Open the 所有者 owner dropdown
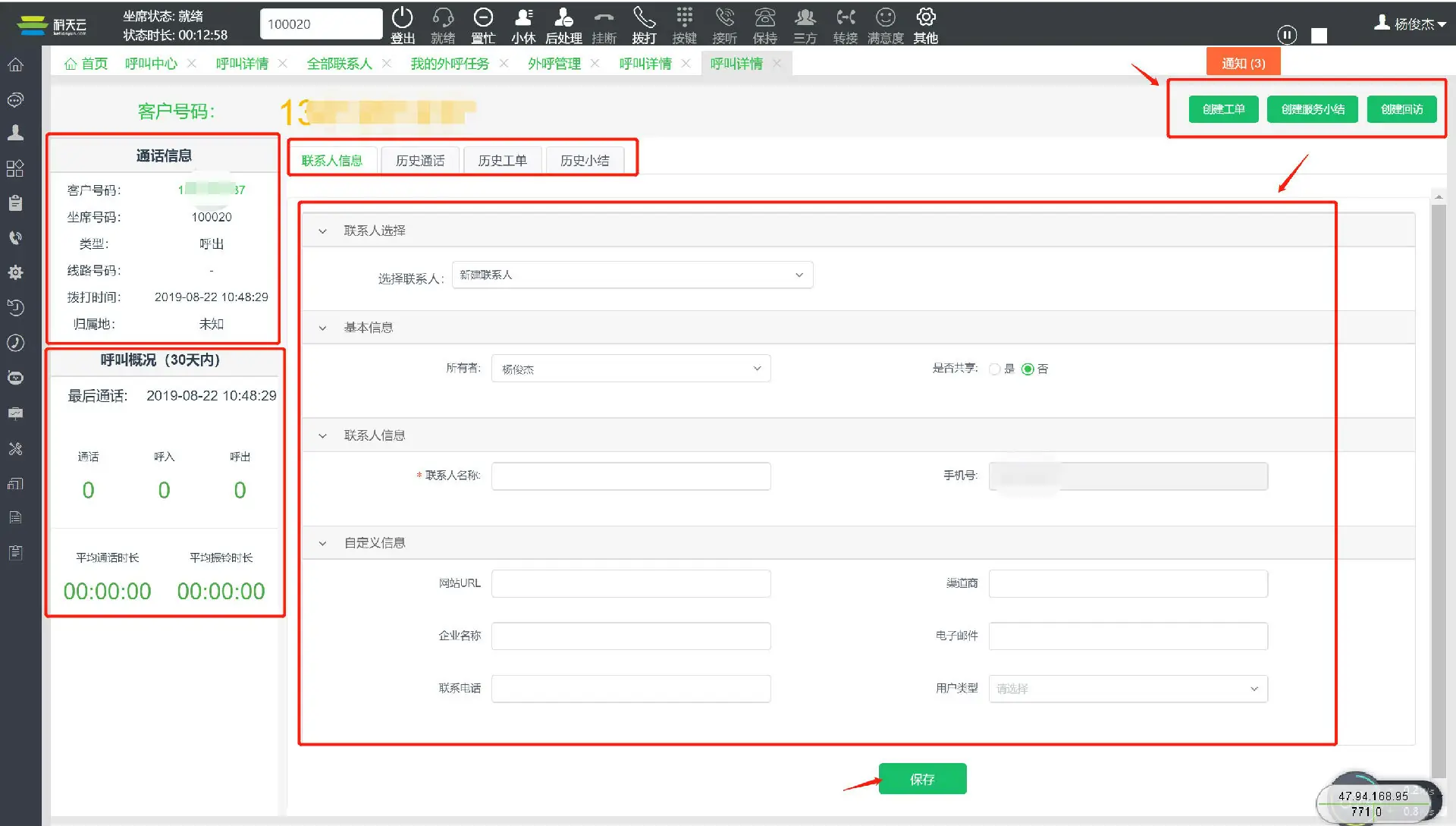The width and height of the screenshot is (1456, 826). (x=631, y=369)
